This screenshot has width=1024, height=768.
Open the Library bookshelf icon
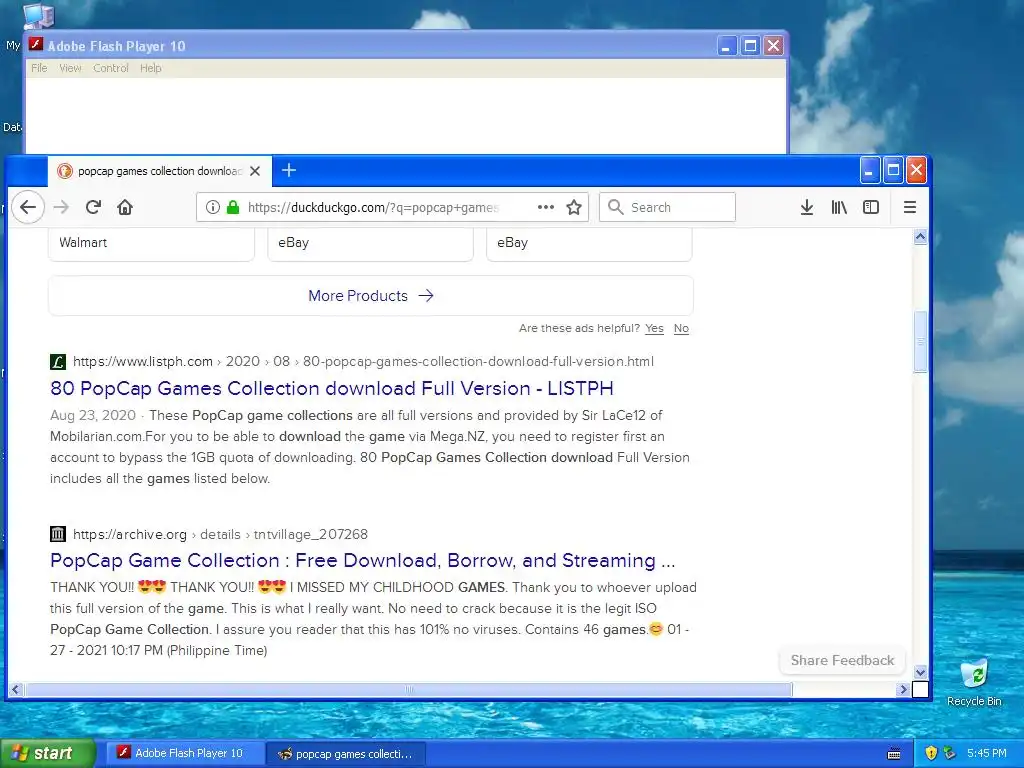pyautogui.click(x=839, y=207)
